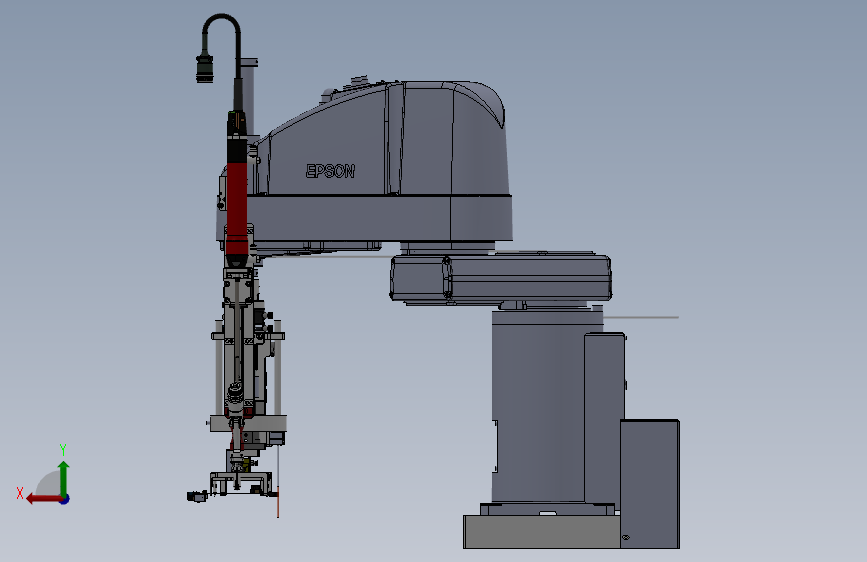The width and height of the screenshot is (867, 562).
Task: Select the EPSON logo text on the robot arm
Action: [330, 171]
